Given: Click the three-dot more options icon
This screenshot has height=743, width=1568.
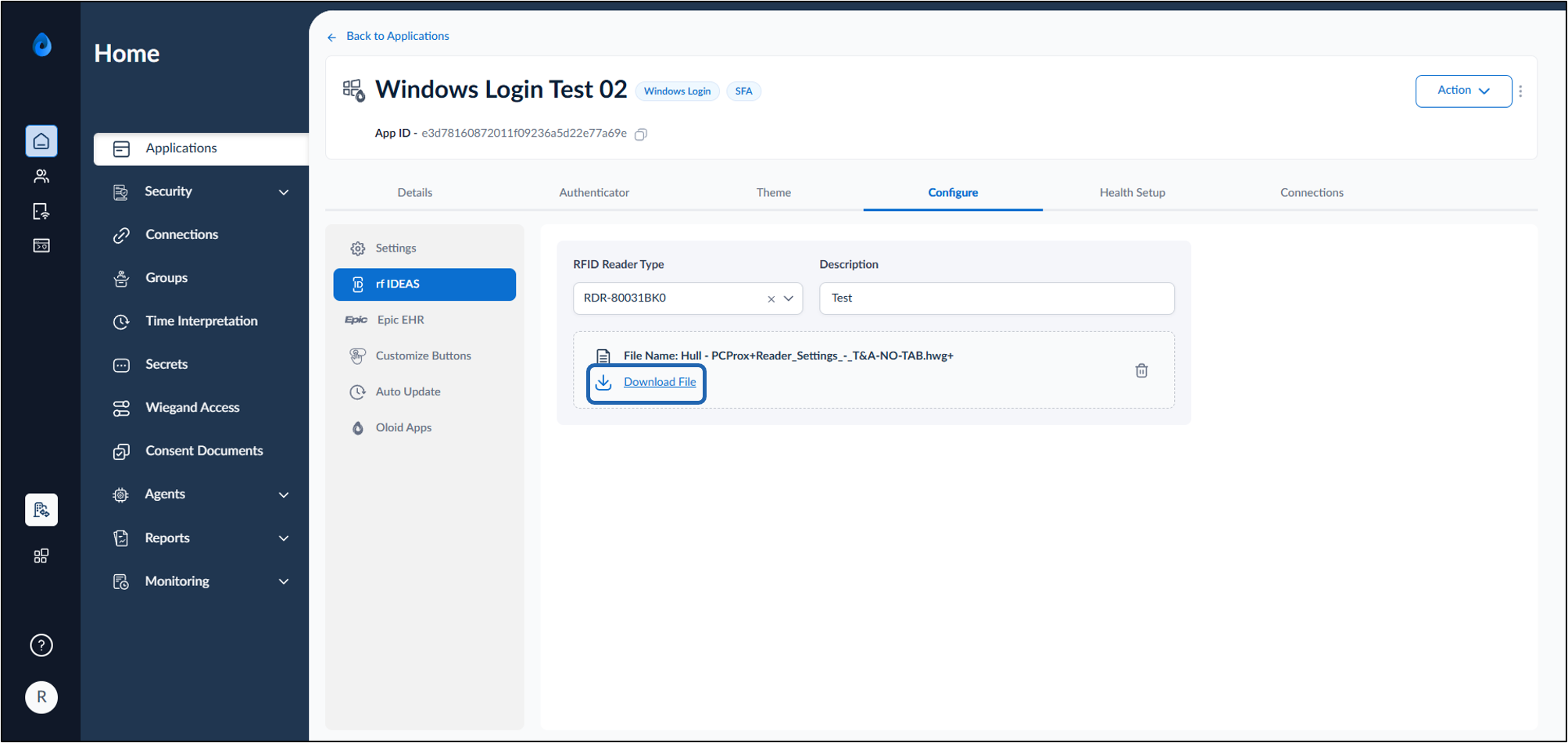Looking at the screenshot, I should pyautogui.click(x=1520, y=91).
